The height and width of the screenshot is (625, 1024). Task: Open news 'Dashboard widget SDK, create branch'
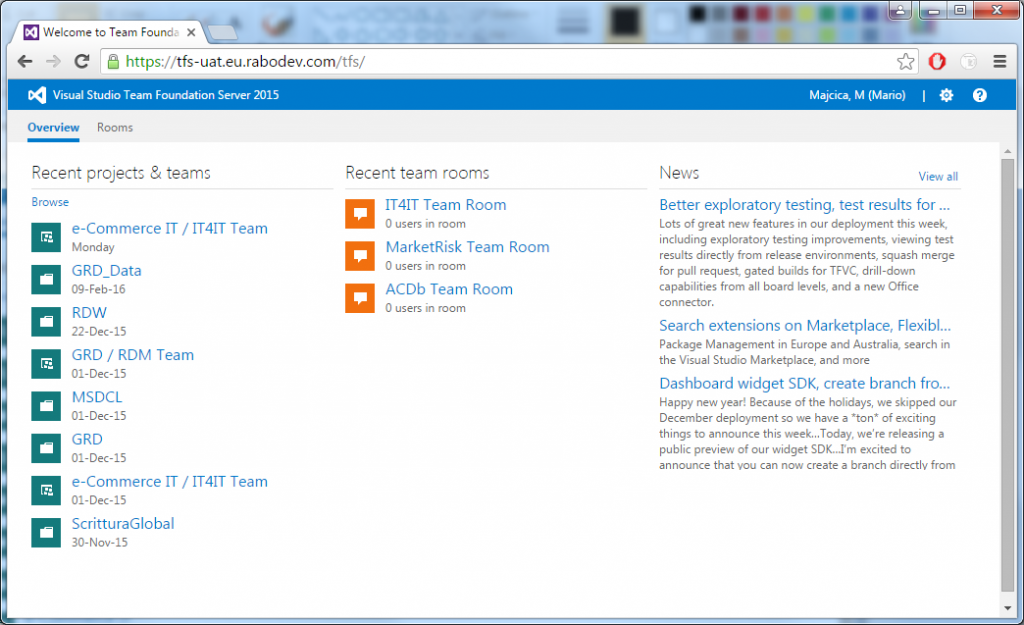click(805, 383)
